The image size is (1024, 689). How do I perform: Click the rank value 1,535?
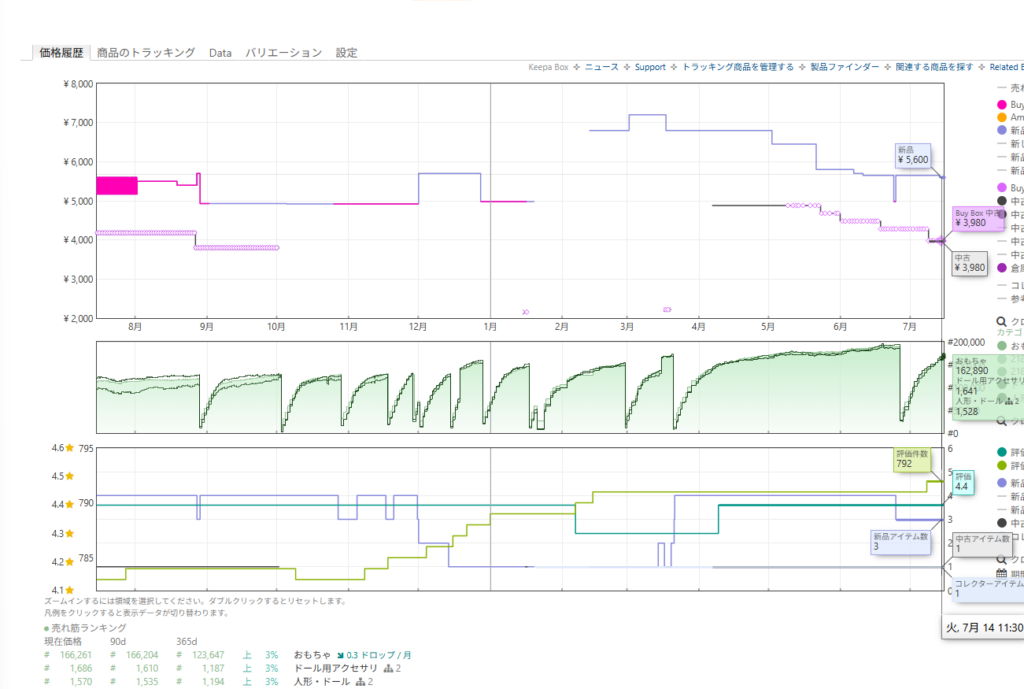click(x=147, y=682)
